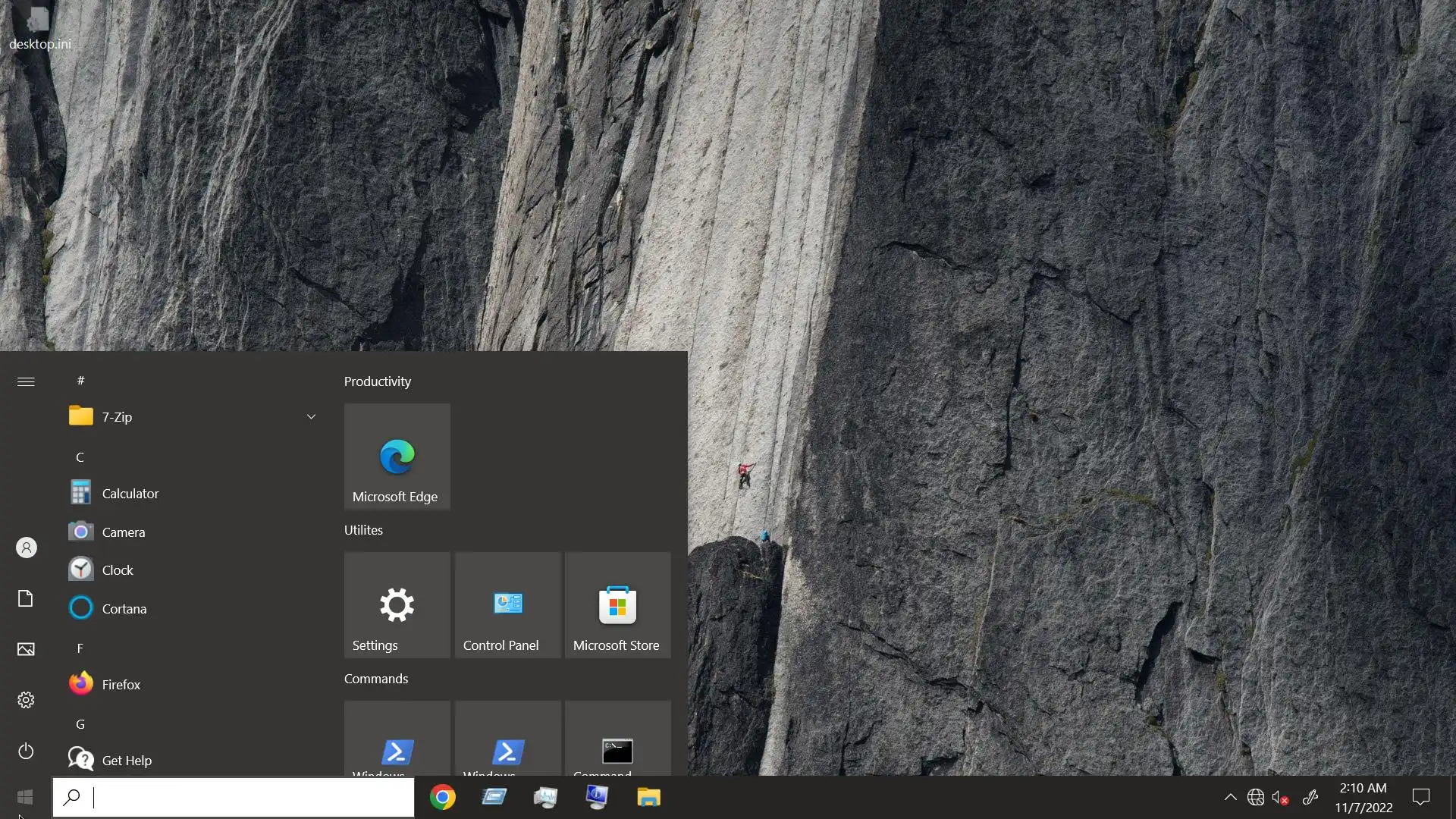Image resolution: width=1456 pixels, height=819 pixels.
Task: Open Documents from Start sidebar
Action: click(26, 598)
